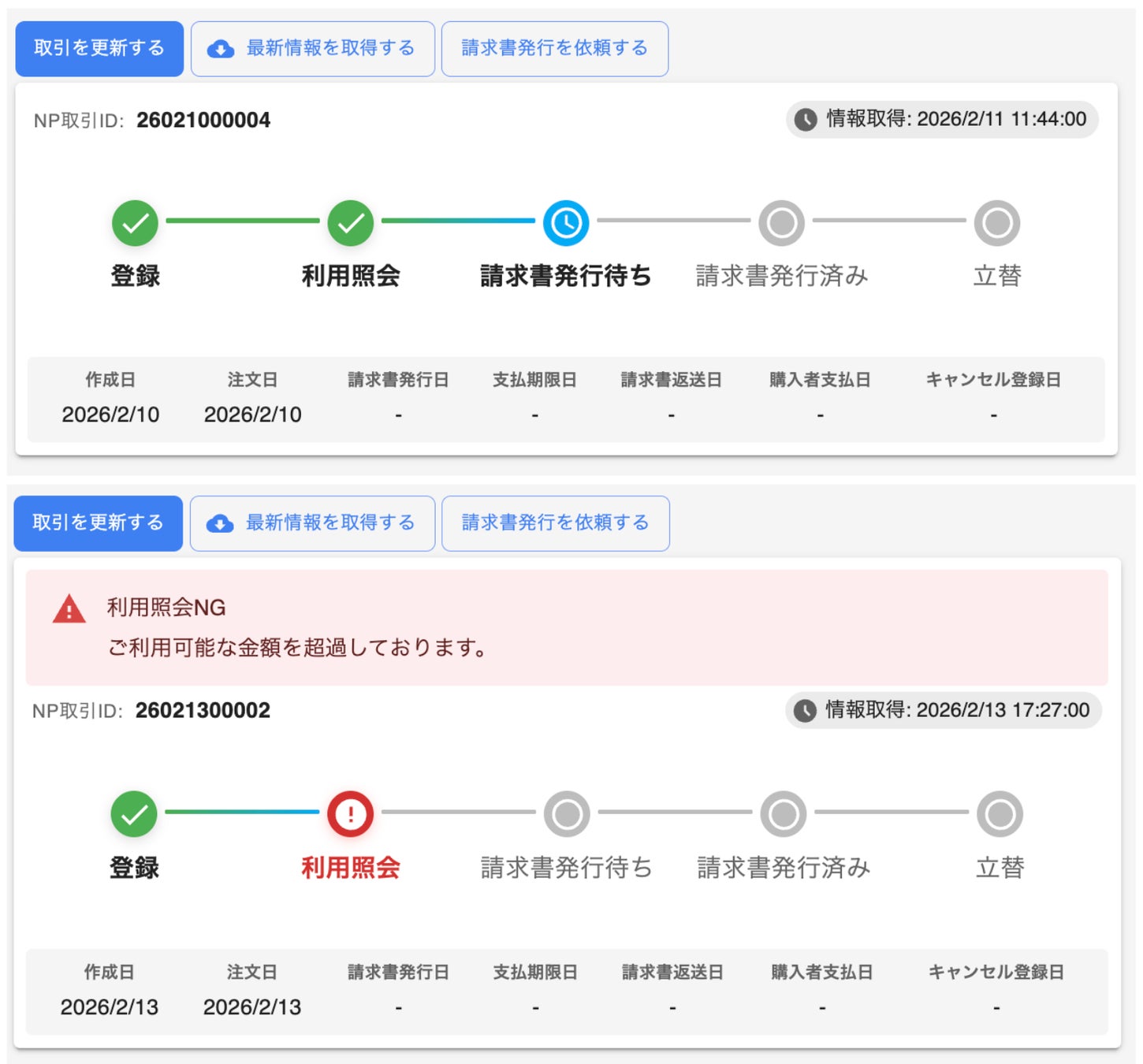
Task: Click the blue clock step icon for 請求書発行待ち
Action: pos(566,223)
